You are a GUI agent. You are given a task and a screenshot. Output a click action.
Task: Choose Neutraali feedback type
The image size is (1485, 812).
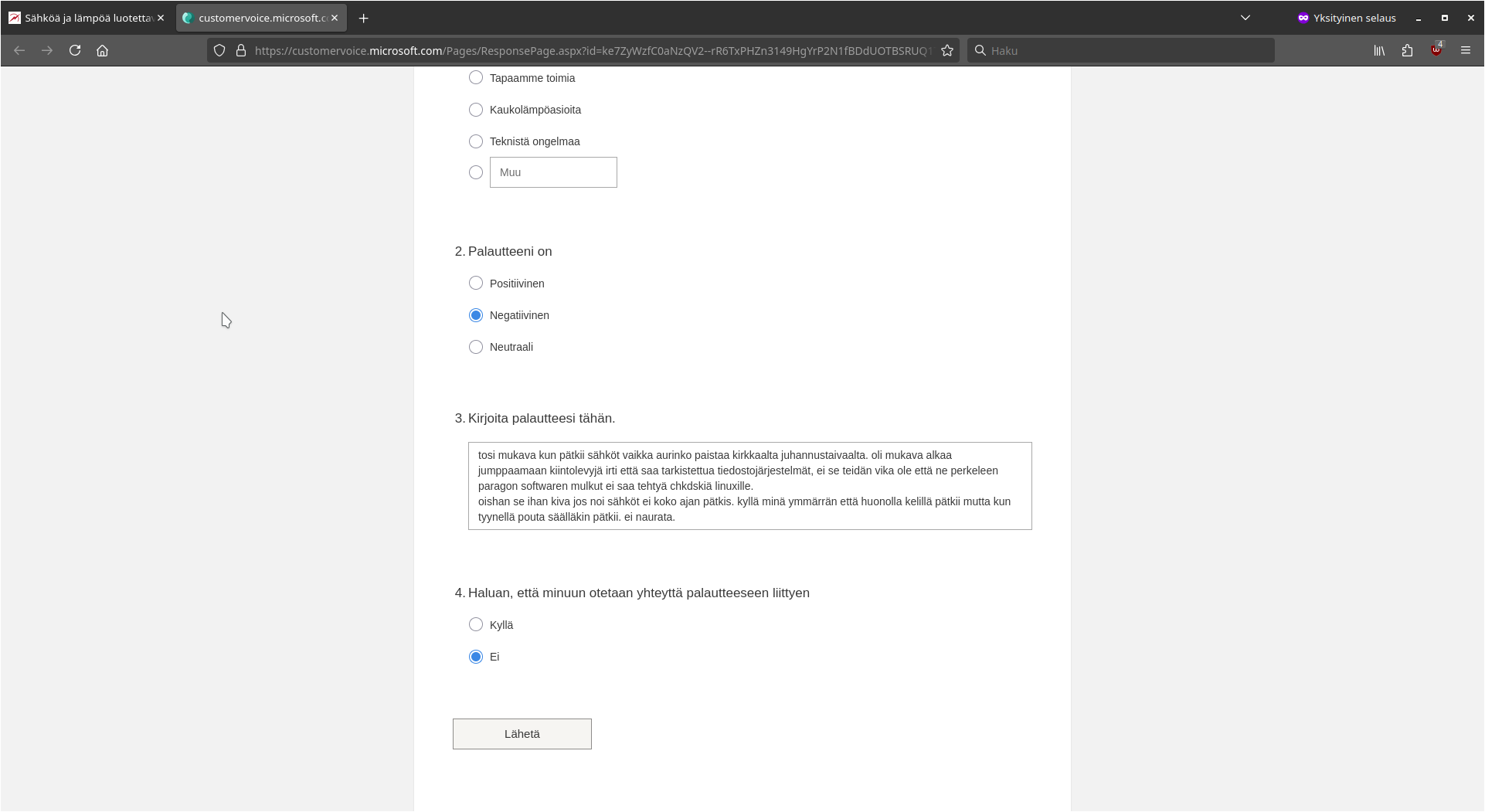[x=476, y=347]
